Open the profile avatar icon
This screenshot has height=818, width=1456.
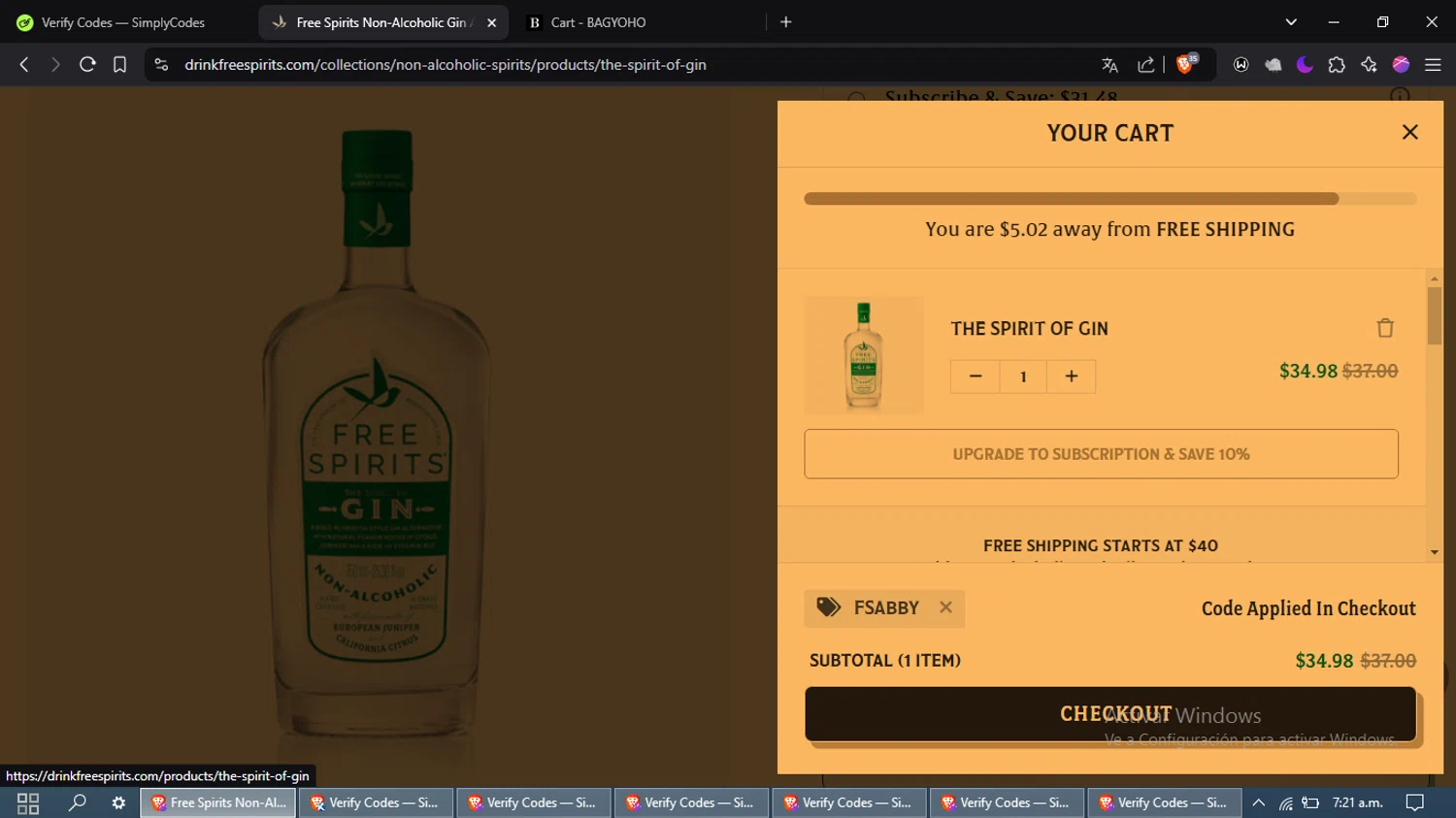(1401, 65)
